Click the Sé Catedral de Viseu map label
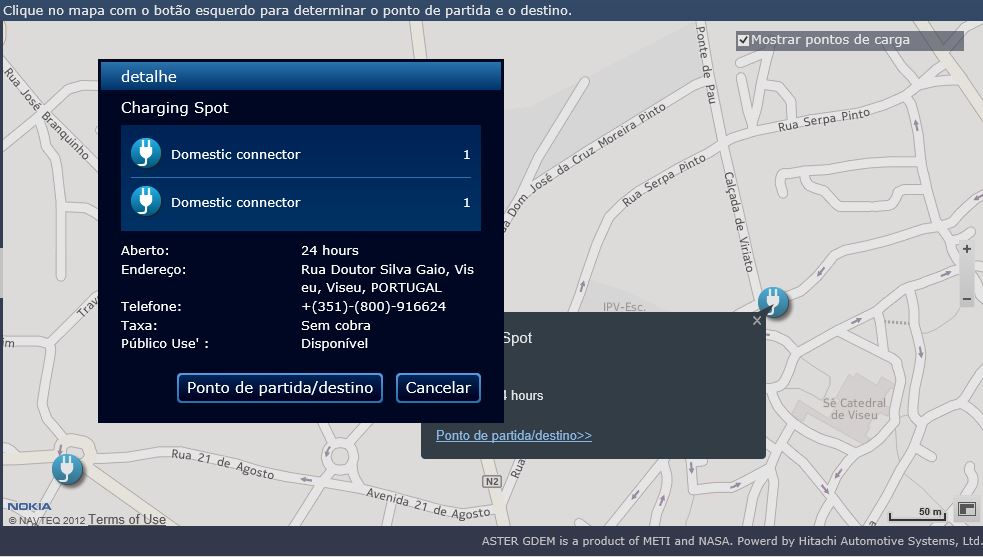Viewport: 983px width, 557px height. [x=854, y=409]
